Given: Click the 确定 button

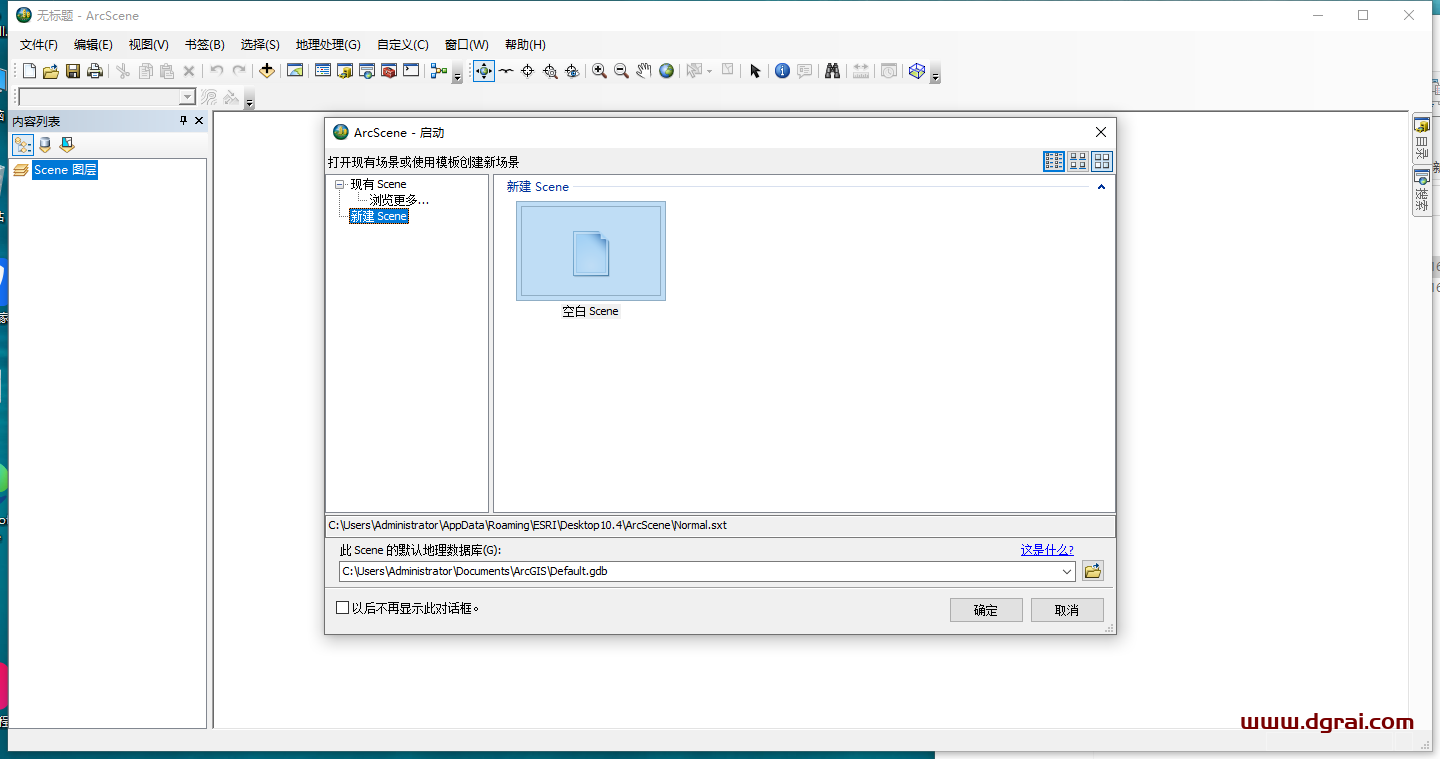Looking at the screenshot, I should 986,610.
